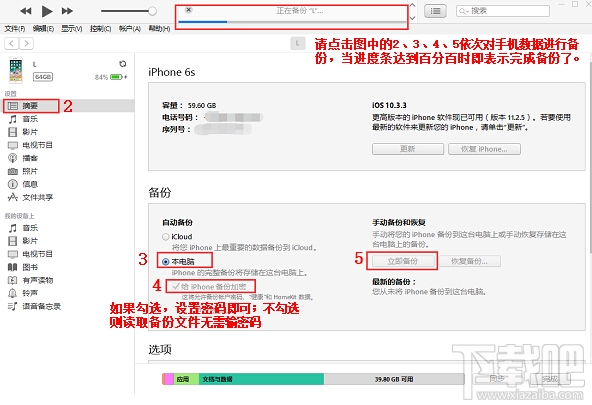Click the play button

click(47, 11)
